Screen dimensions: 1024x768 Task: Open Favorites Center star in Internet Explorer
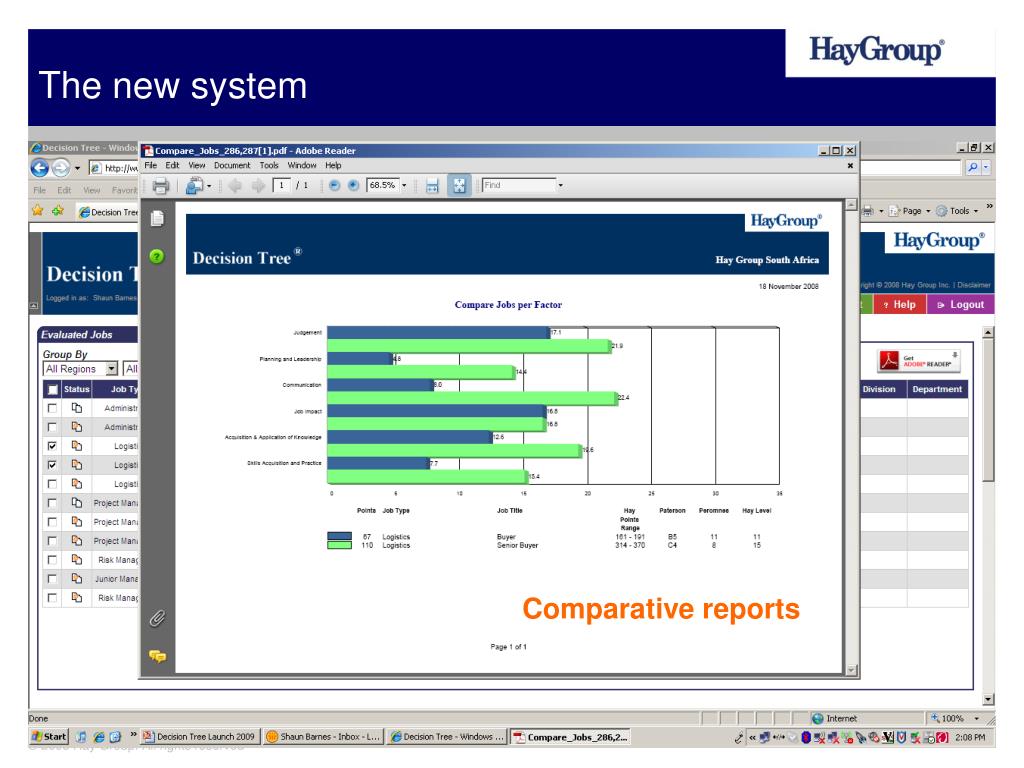(38, 210)
